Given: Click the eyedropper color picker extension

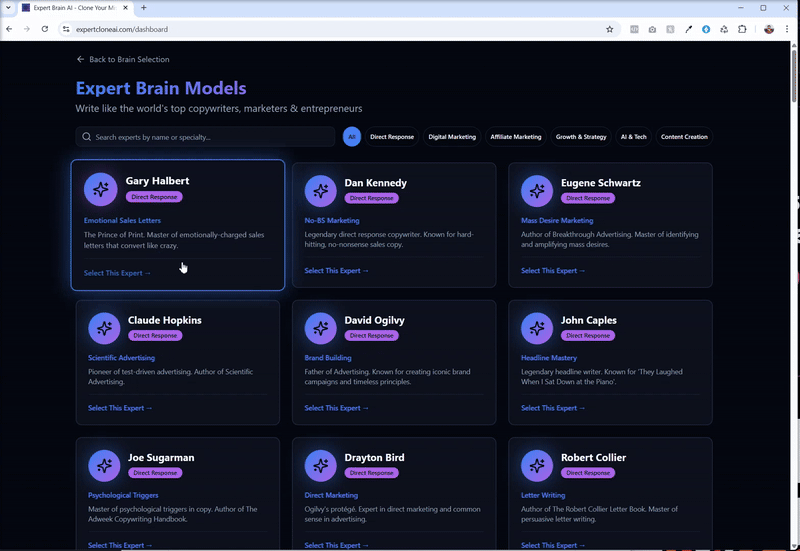Looking at the screenshot, I should click(688, 29).
